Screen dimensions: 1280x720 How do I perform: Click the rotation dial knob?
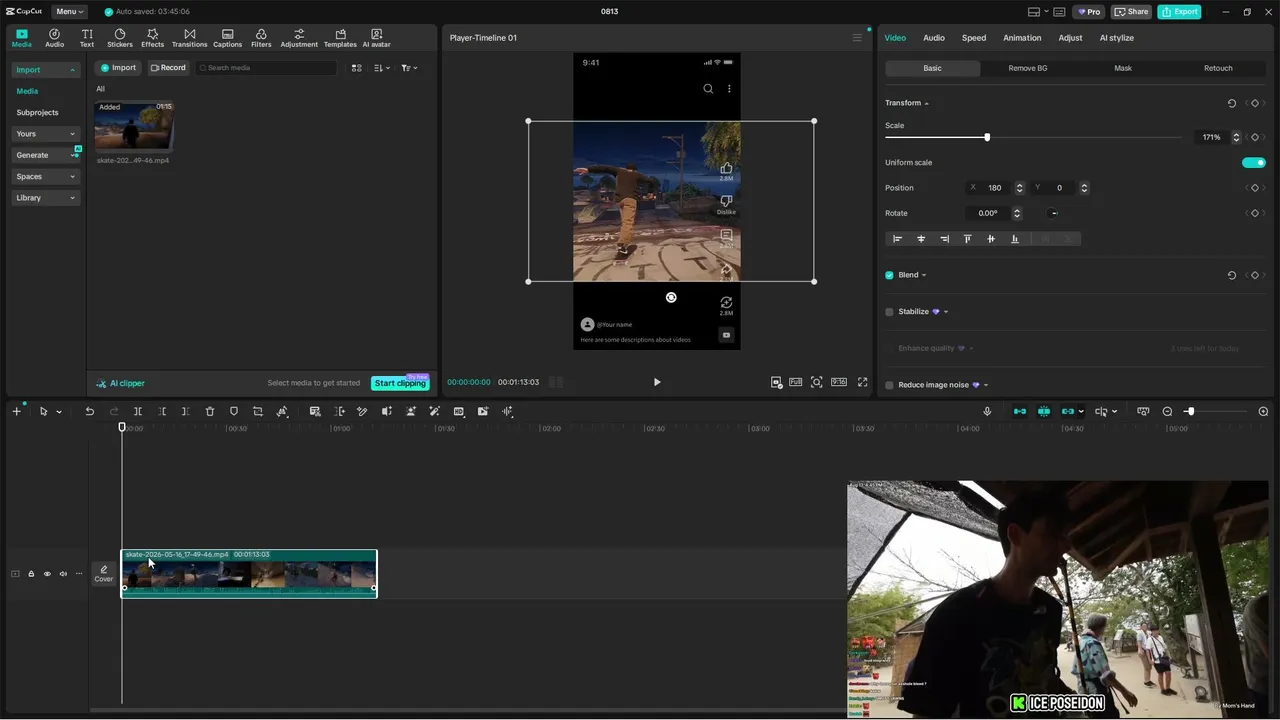point(1053,213)
